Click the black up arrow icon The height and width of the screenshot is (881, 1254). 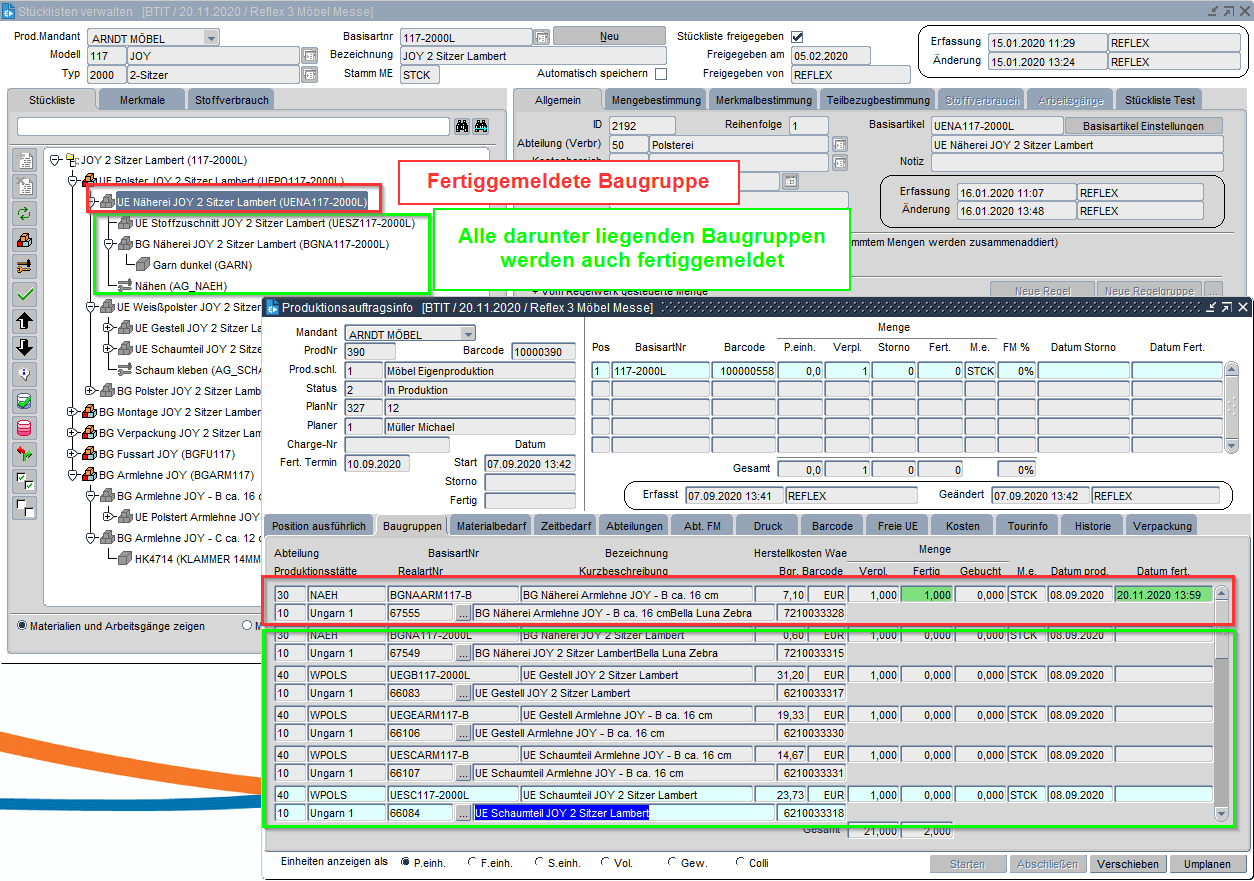[x=25, y=321]
